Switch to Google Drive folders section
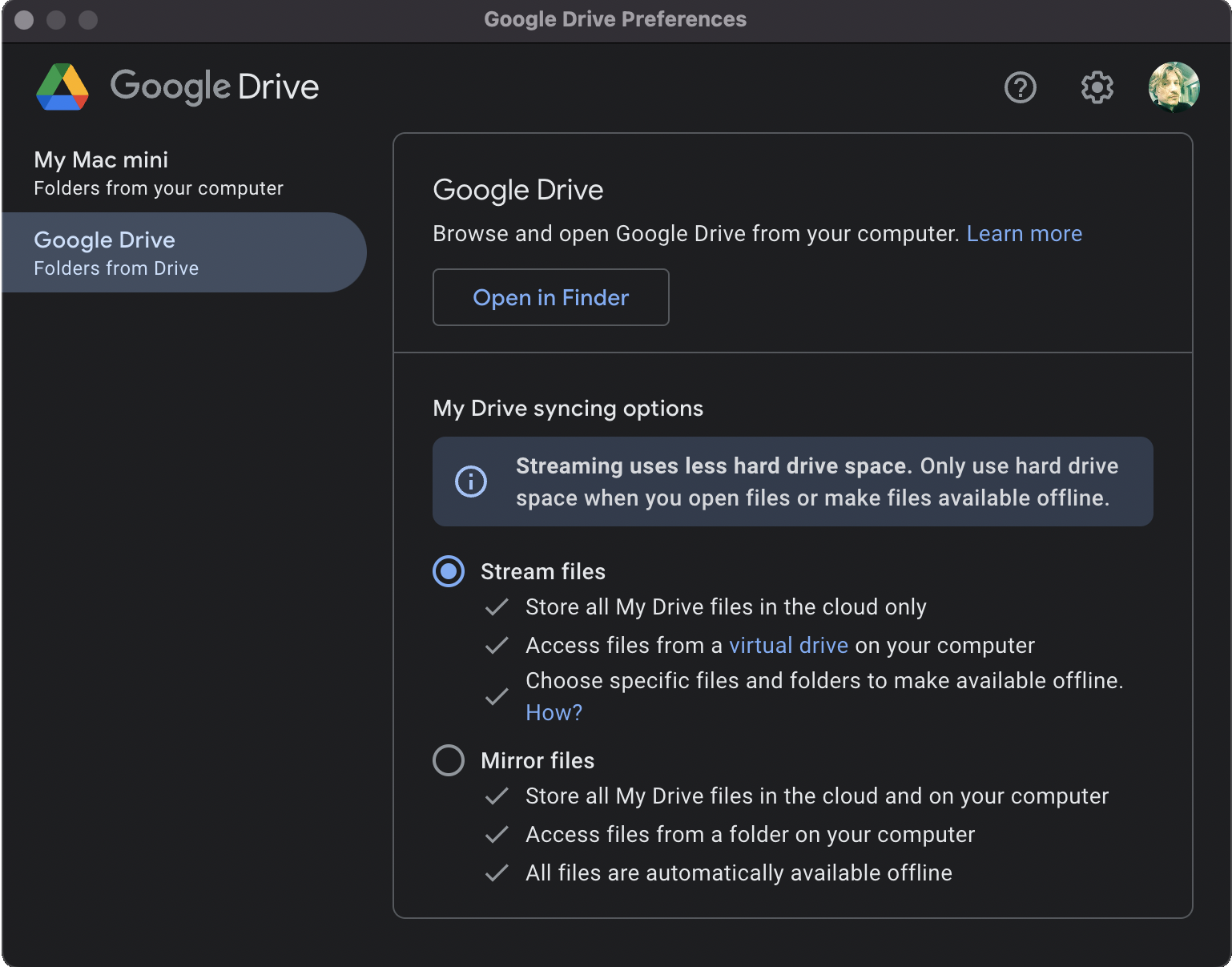This screenshot has width=1232, height=967. [x=184, y=252]
